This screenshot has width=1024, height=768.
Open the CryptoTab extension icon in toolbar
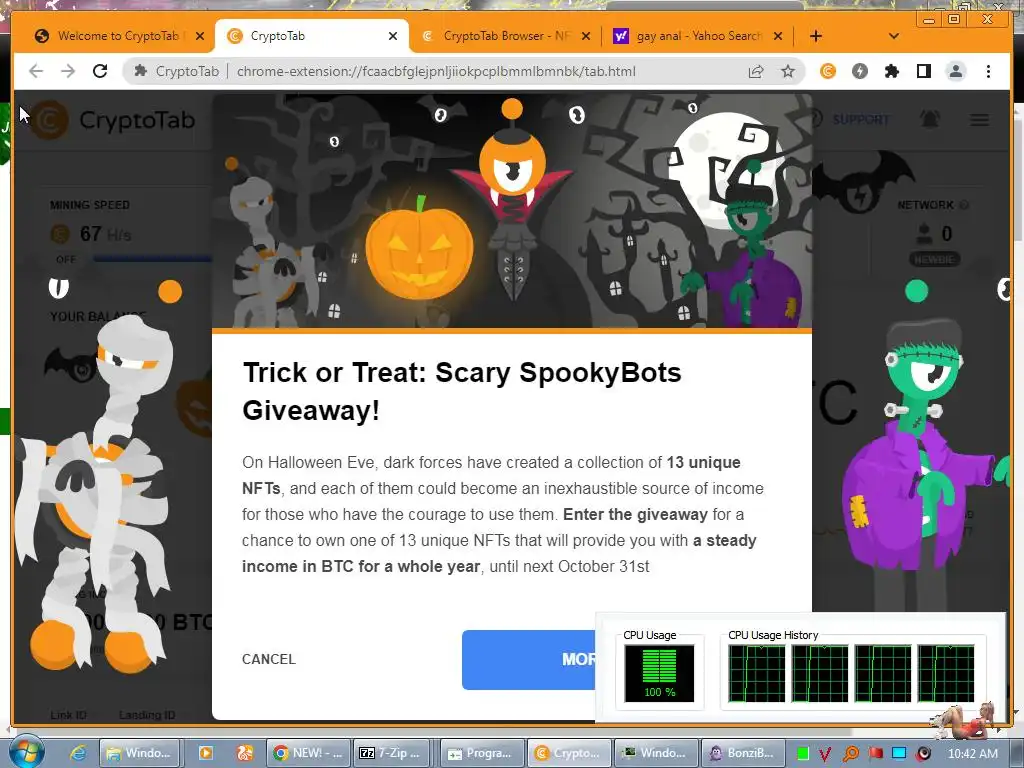click(828, 71)
